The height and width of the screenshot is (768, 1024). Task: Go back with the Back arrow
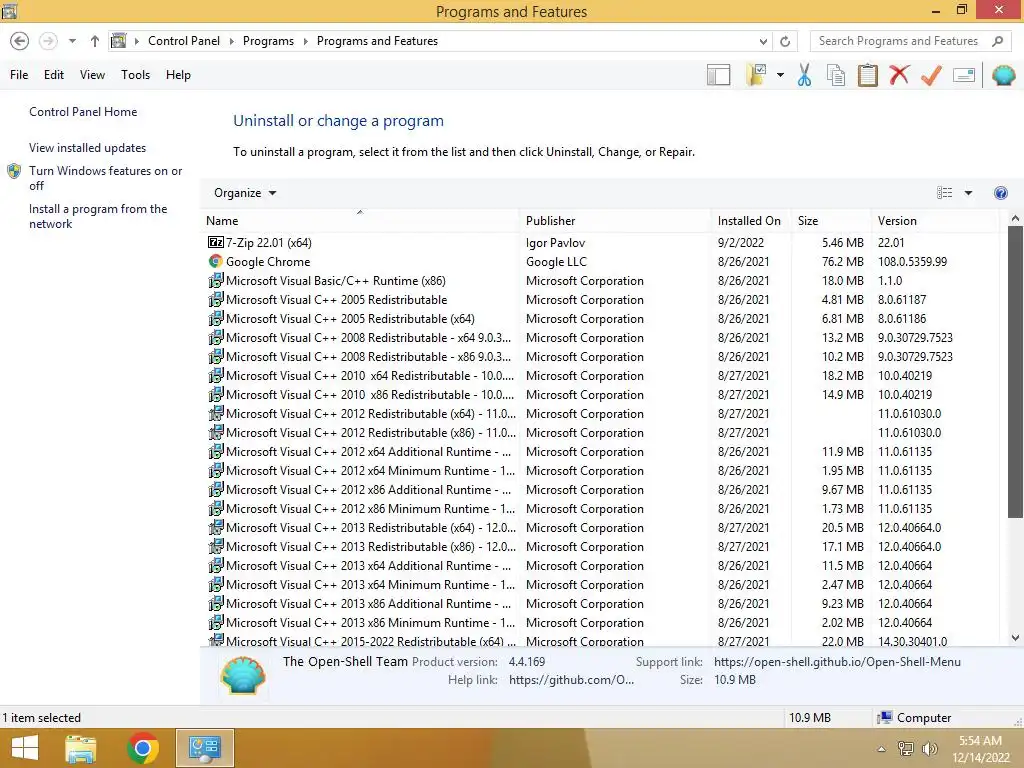click(x=20, y=41)
